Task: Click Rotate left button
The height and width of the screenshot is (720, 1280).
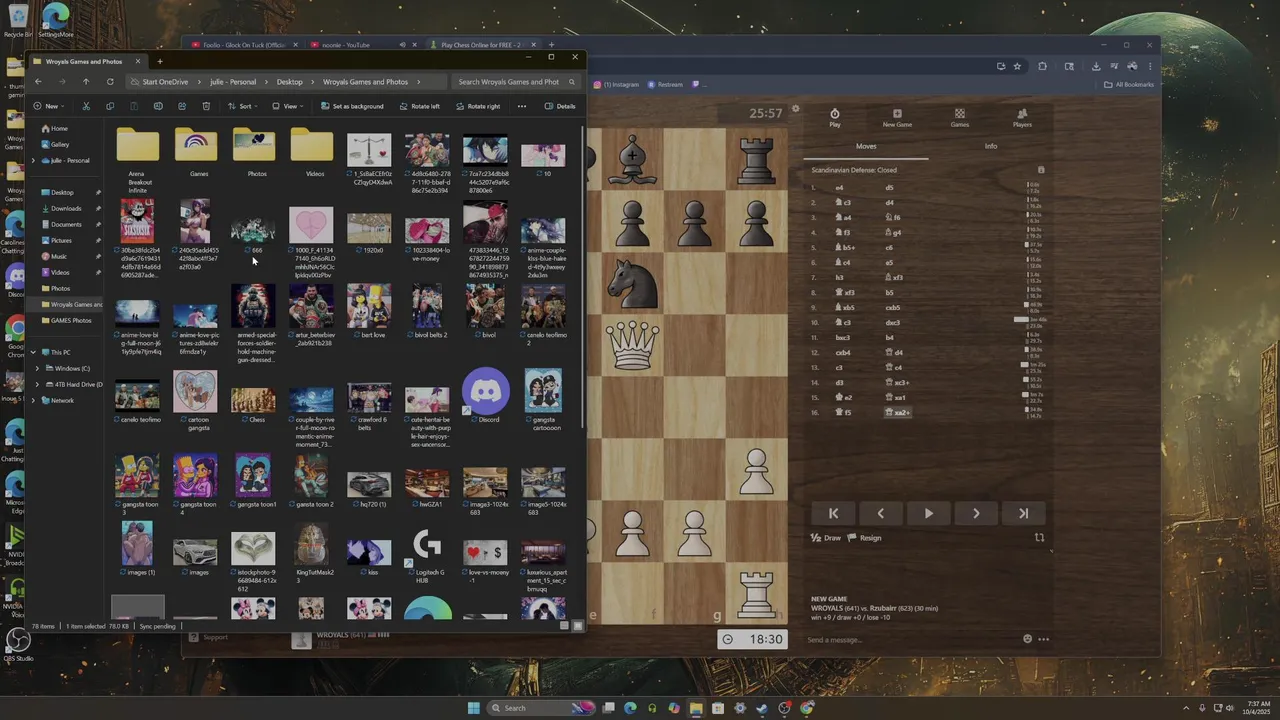Action: click(419, 106)
